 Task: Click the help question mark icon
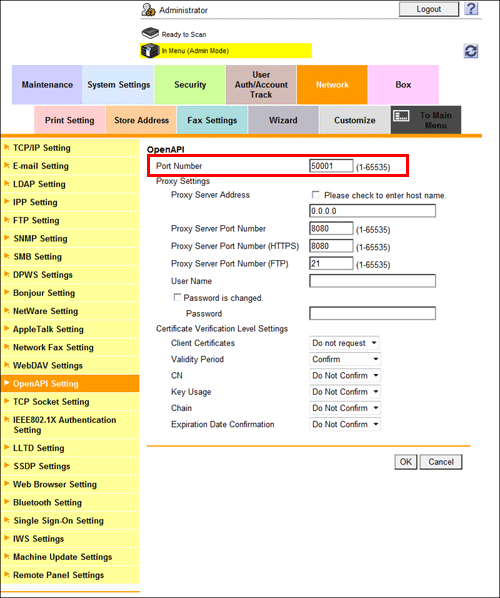(x=471, y=9)
